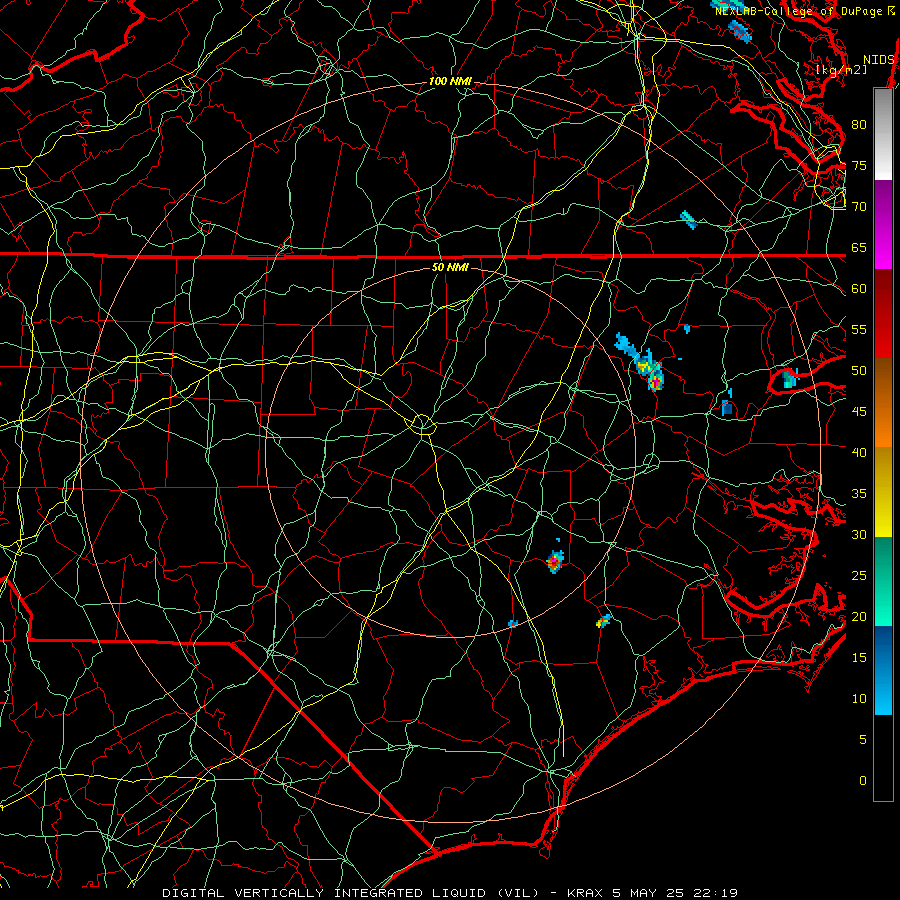
Task: Click the scale value '20'
Action: click(859, 616)
